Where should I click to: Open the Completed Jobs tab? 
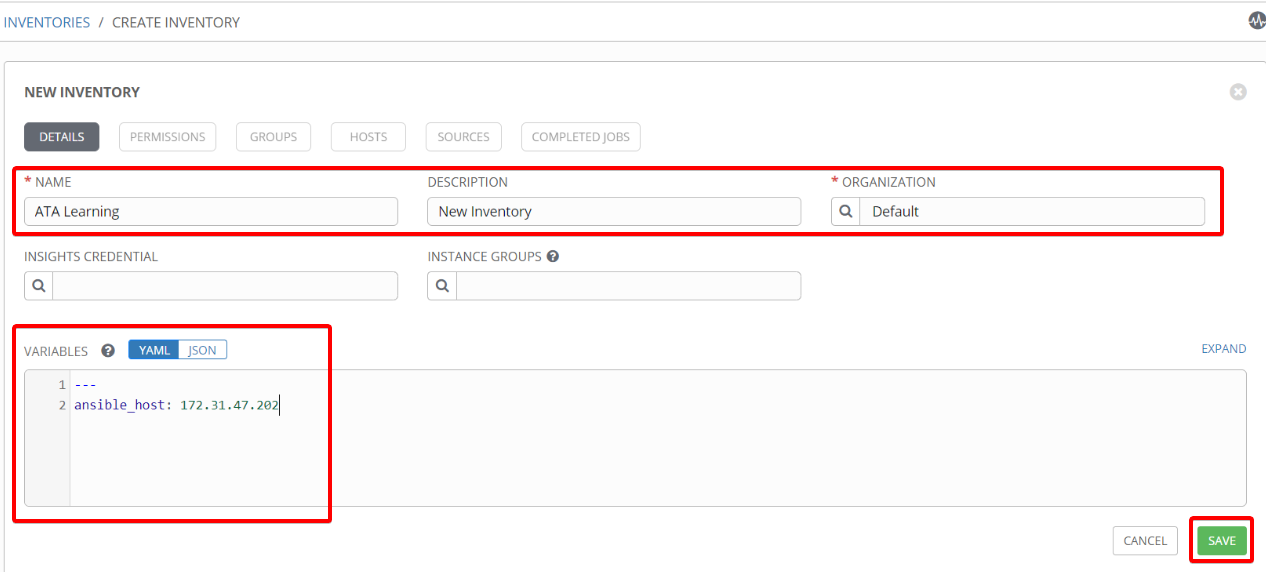(581, 137)
